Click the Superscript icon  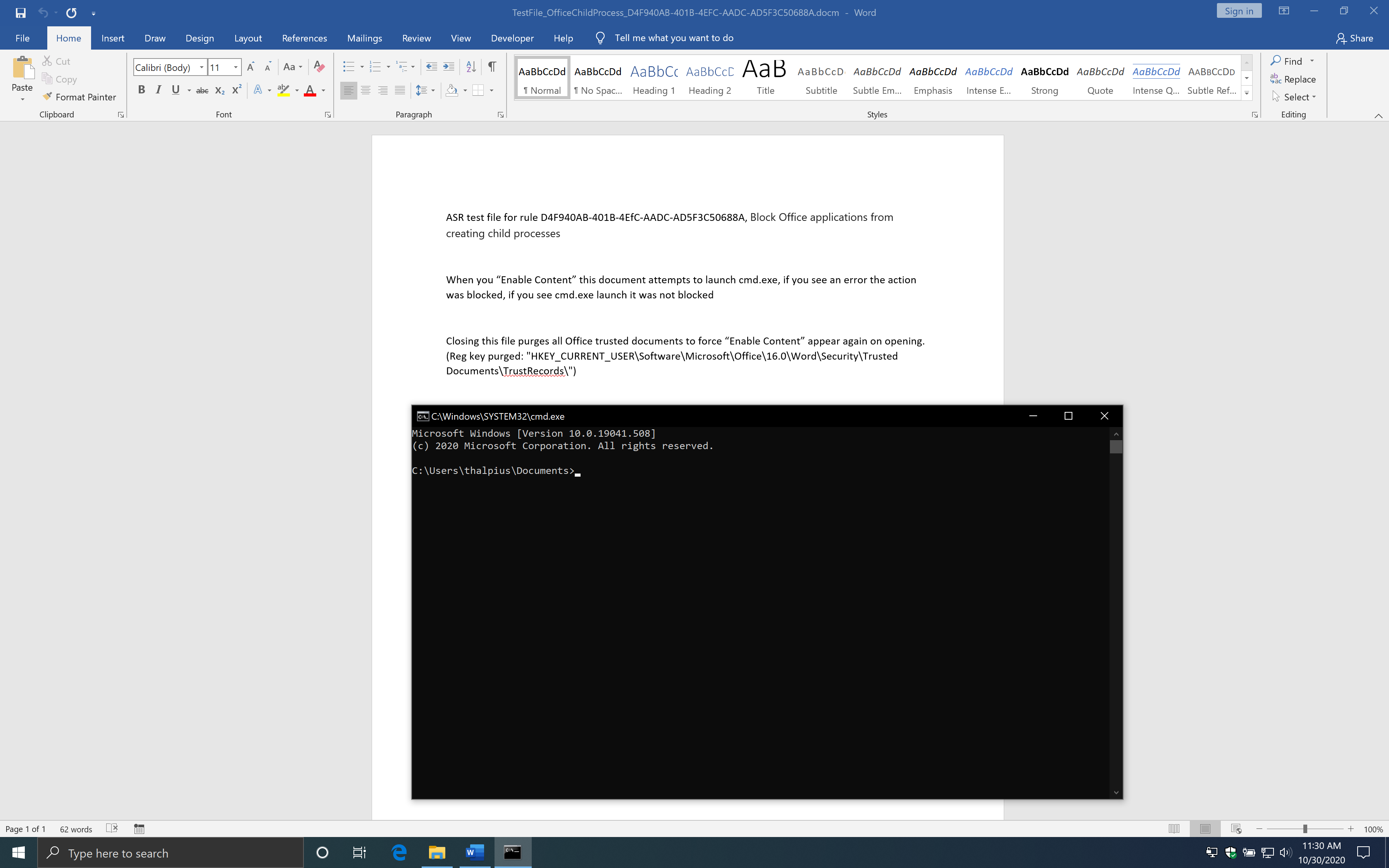click(x=236, y=90)
